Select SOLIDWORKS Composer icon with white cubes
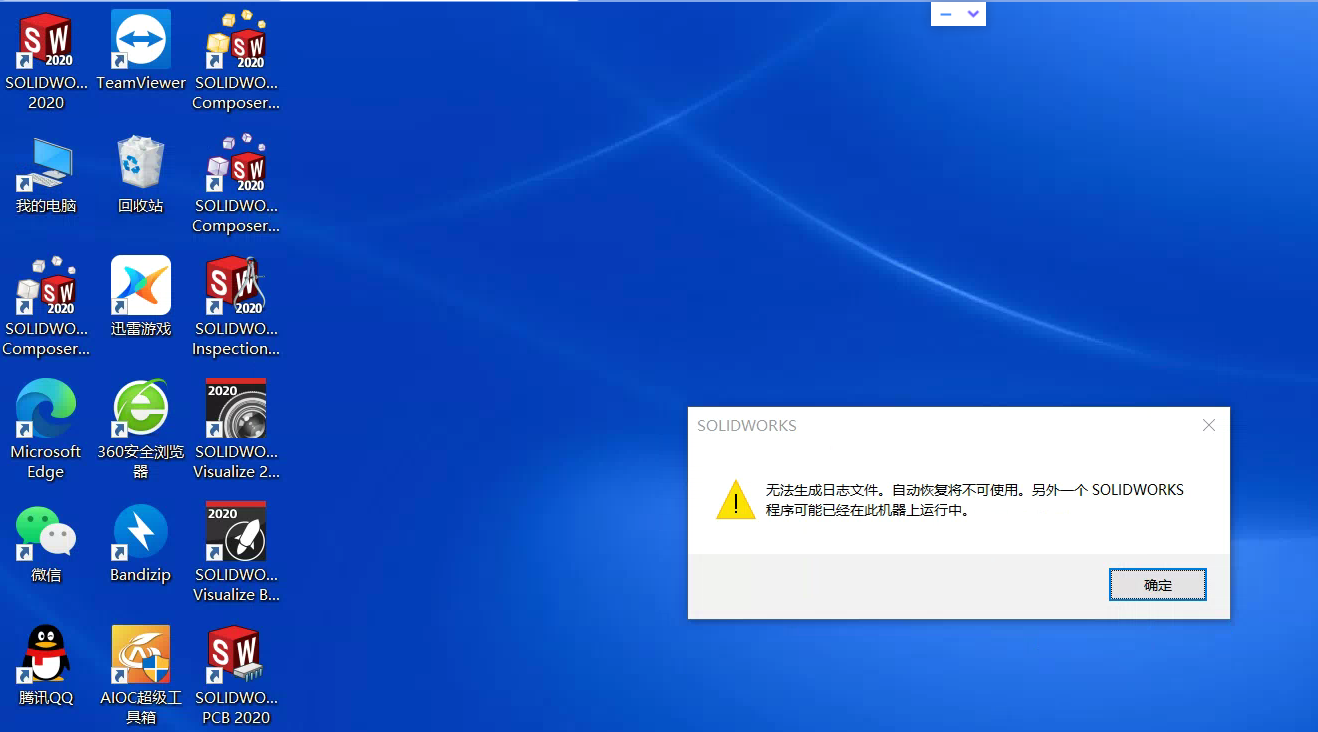This screenshot has width=1318, height=732. click(46, 286)
